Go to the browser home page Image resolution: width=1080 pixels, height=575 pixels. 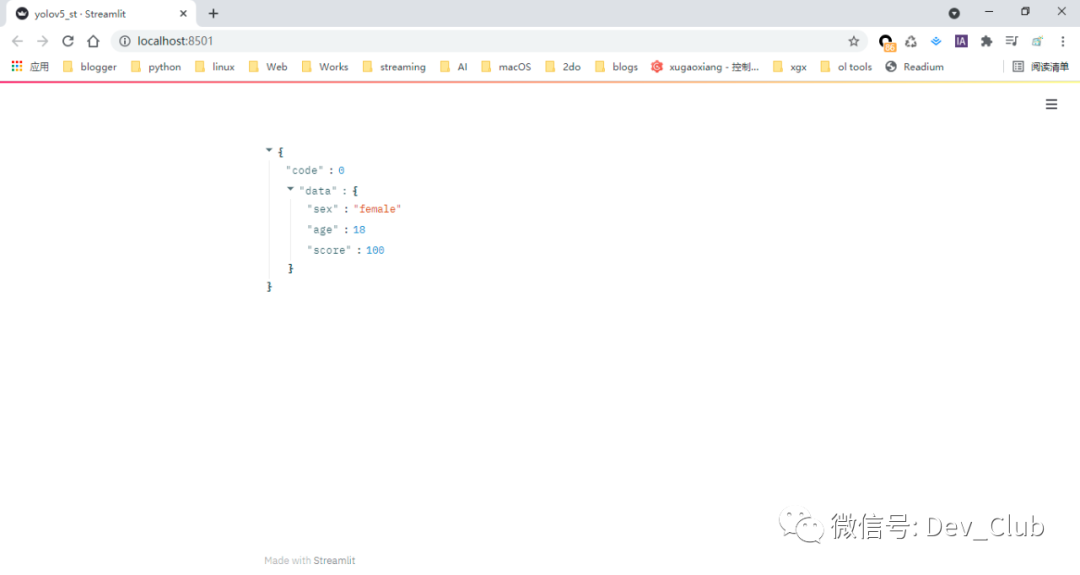(93, 41)
